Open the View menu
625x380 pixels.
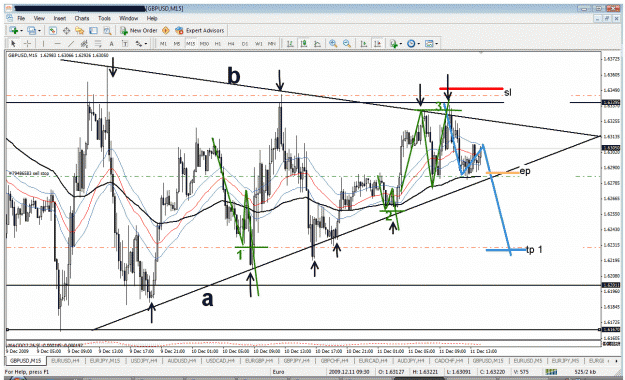pos(39,18)
